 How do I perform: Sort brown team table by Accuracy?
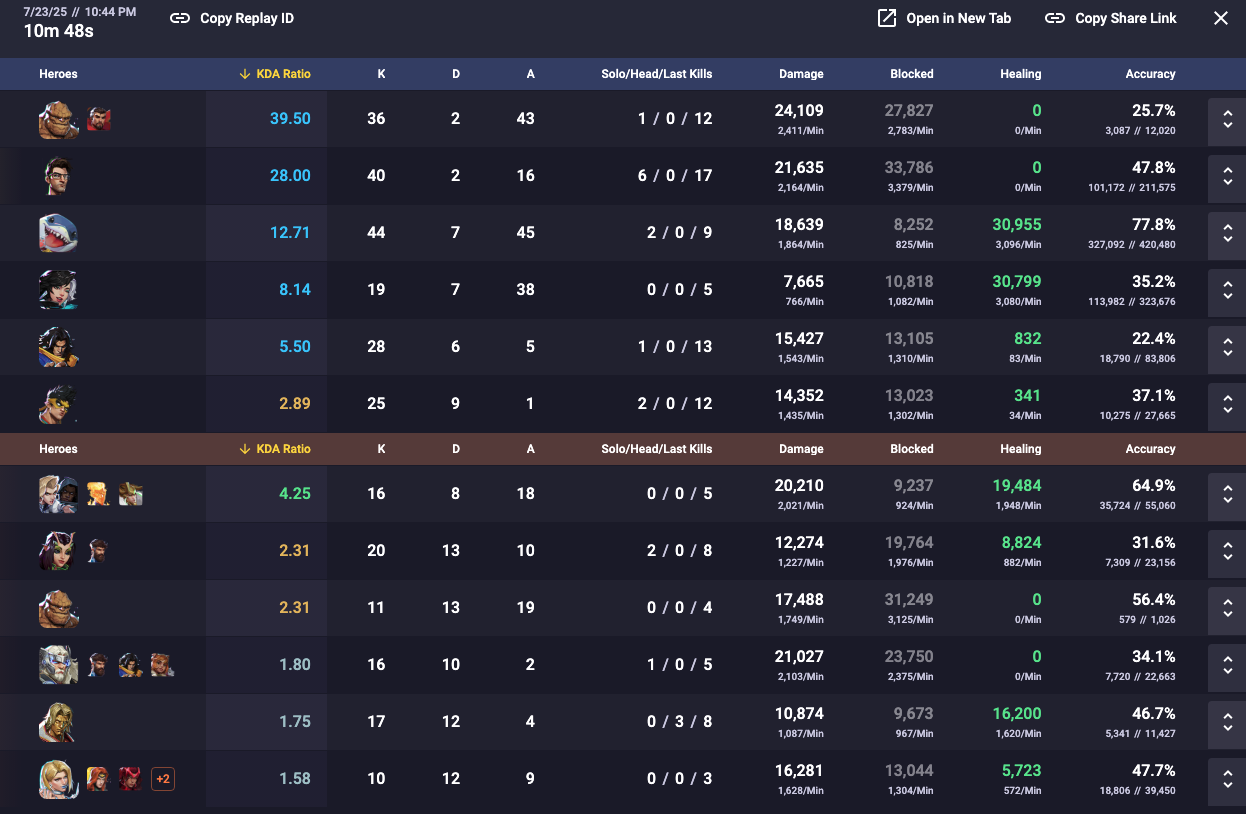click(1150, 449)
